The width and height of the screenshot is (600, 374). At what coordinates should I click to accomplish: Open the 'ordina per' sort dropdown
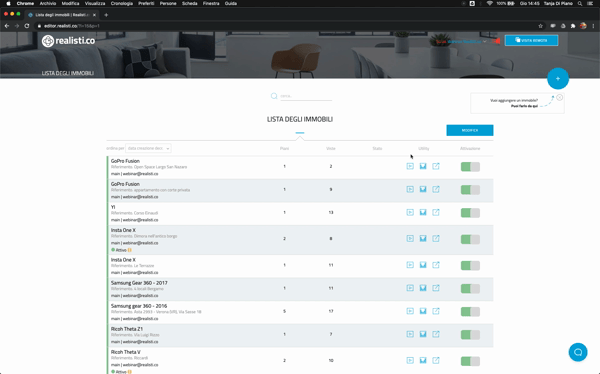click(x=148, y=148)
